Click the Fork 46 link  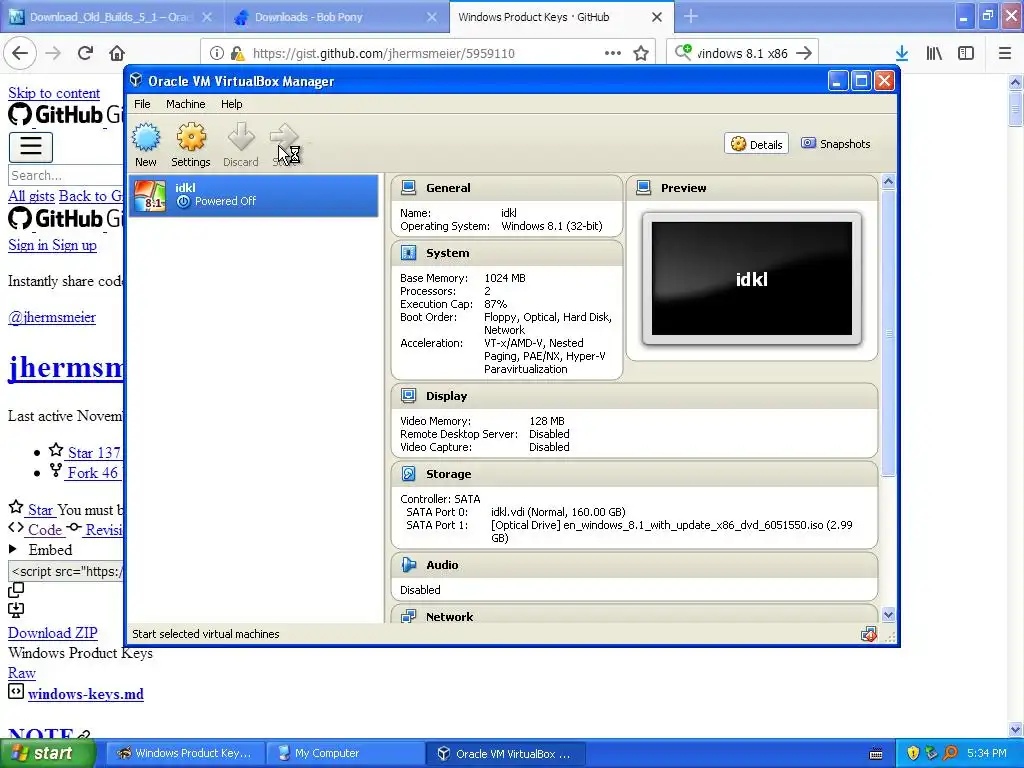[x=93, y=473]
